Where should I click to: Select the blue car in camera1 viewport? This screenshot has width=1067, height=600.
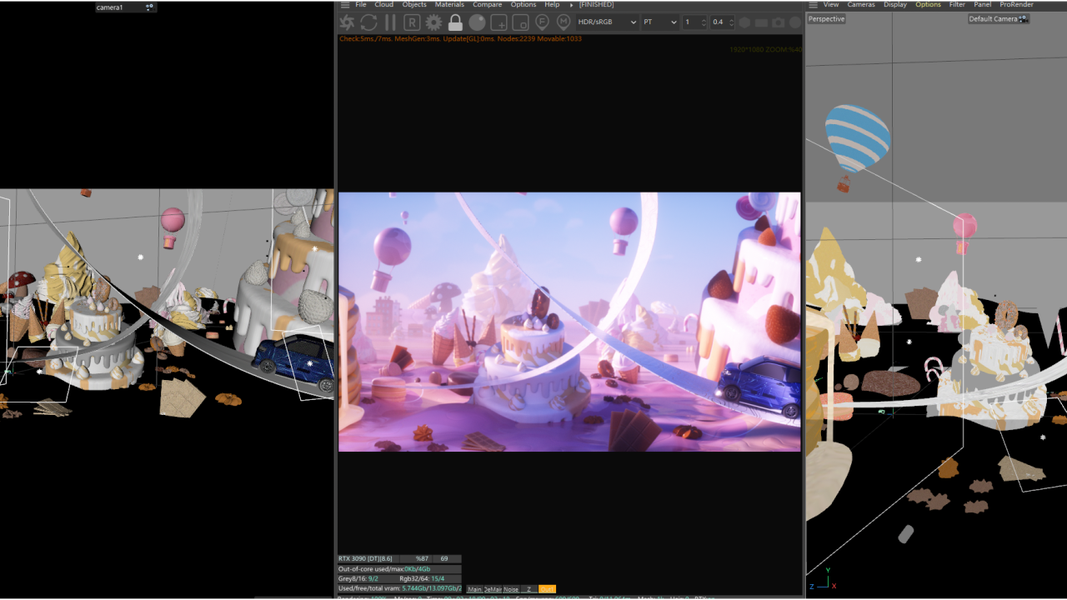[x=293, y=363]
